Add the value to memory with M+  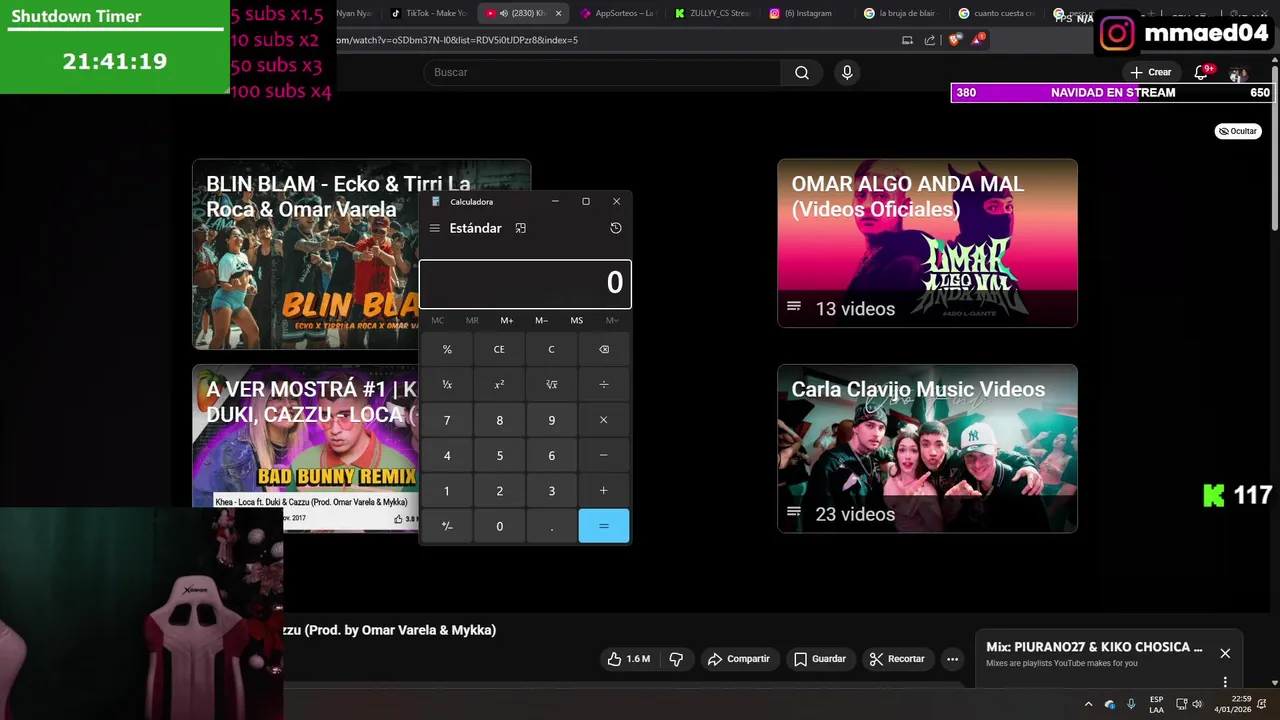(507, 320)
